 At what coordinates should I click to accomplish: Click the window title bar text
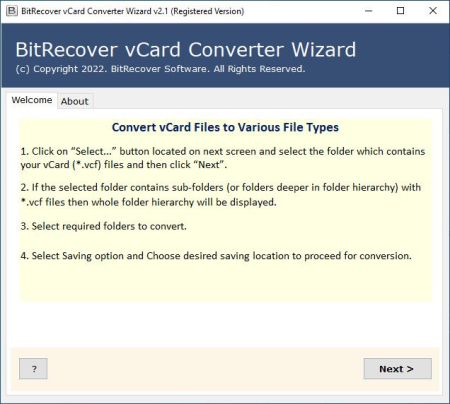(133, 11)
